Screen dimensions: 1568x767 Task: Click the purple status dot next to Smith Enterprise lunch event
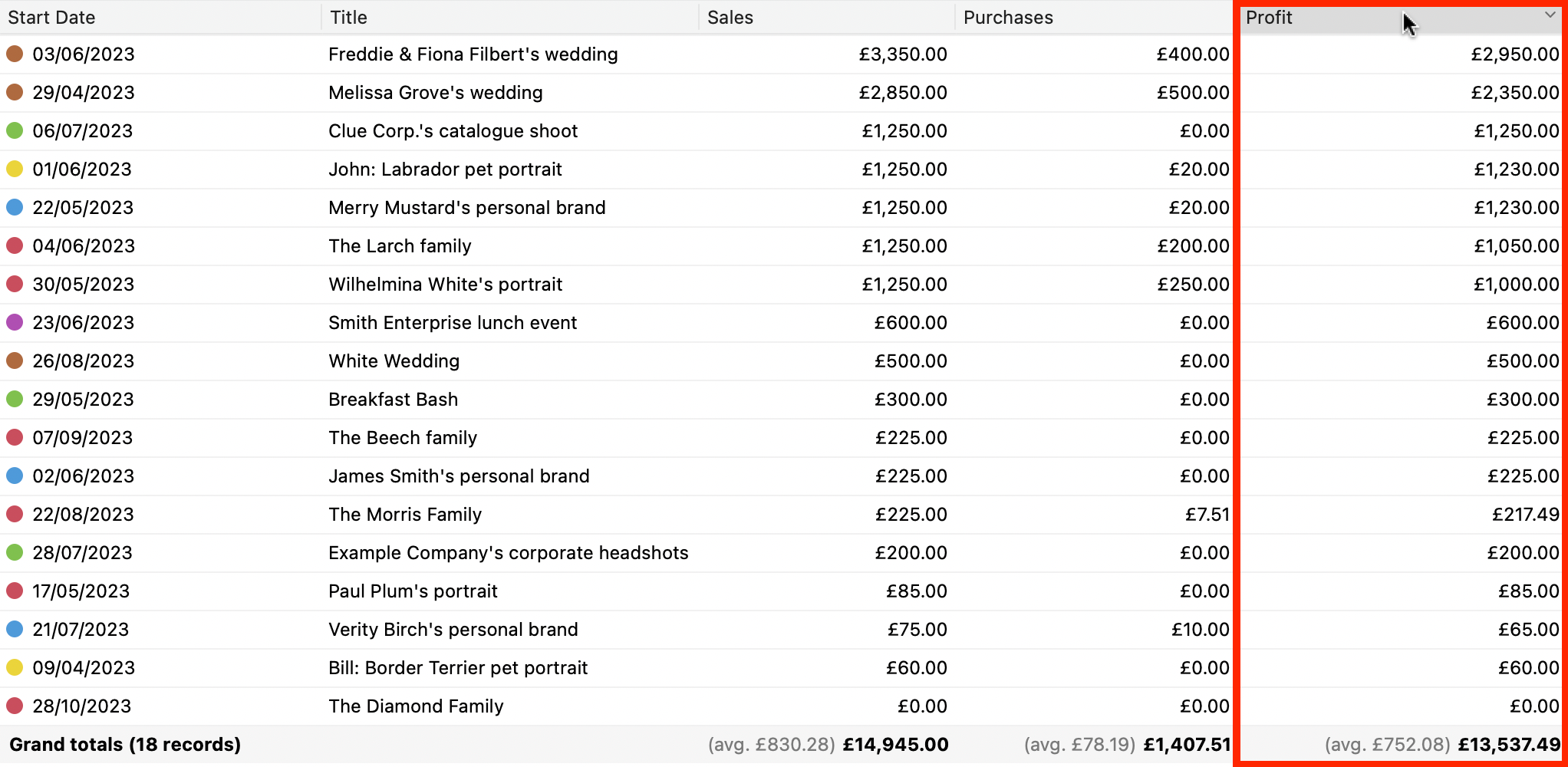pos(15,322)
